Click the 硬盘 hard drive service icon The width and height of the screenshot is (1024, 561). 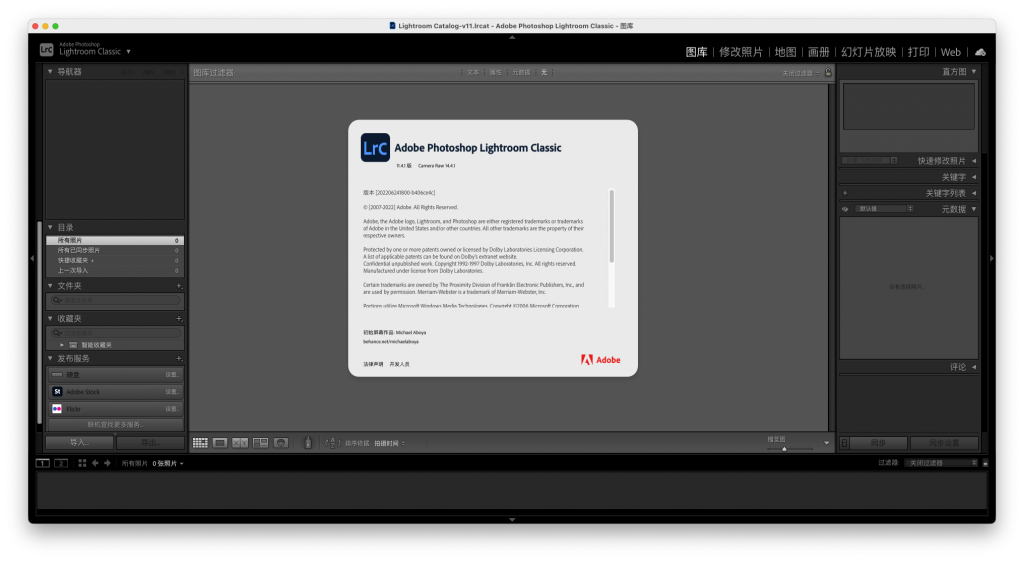click(x=57, y=375)
